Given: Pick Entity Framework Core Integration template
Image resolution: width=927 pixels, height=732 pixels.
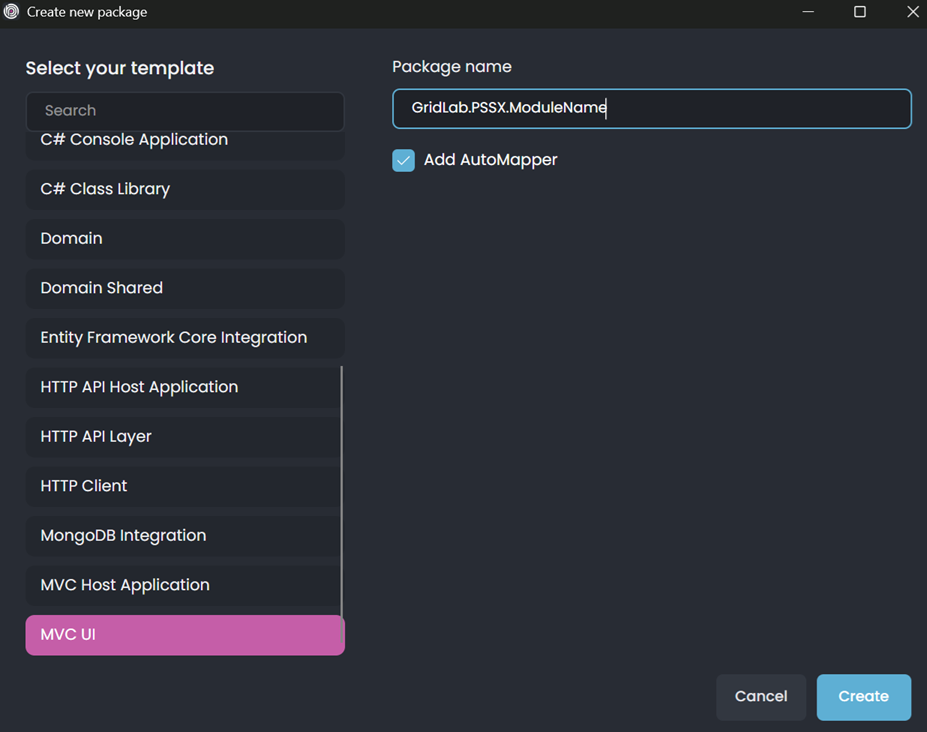Looking at the screenshot, I should [x=185, y=338].
